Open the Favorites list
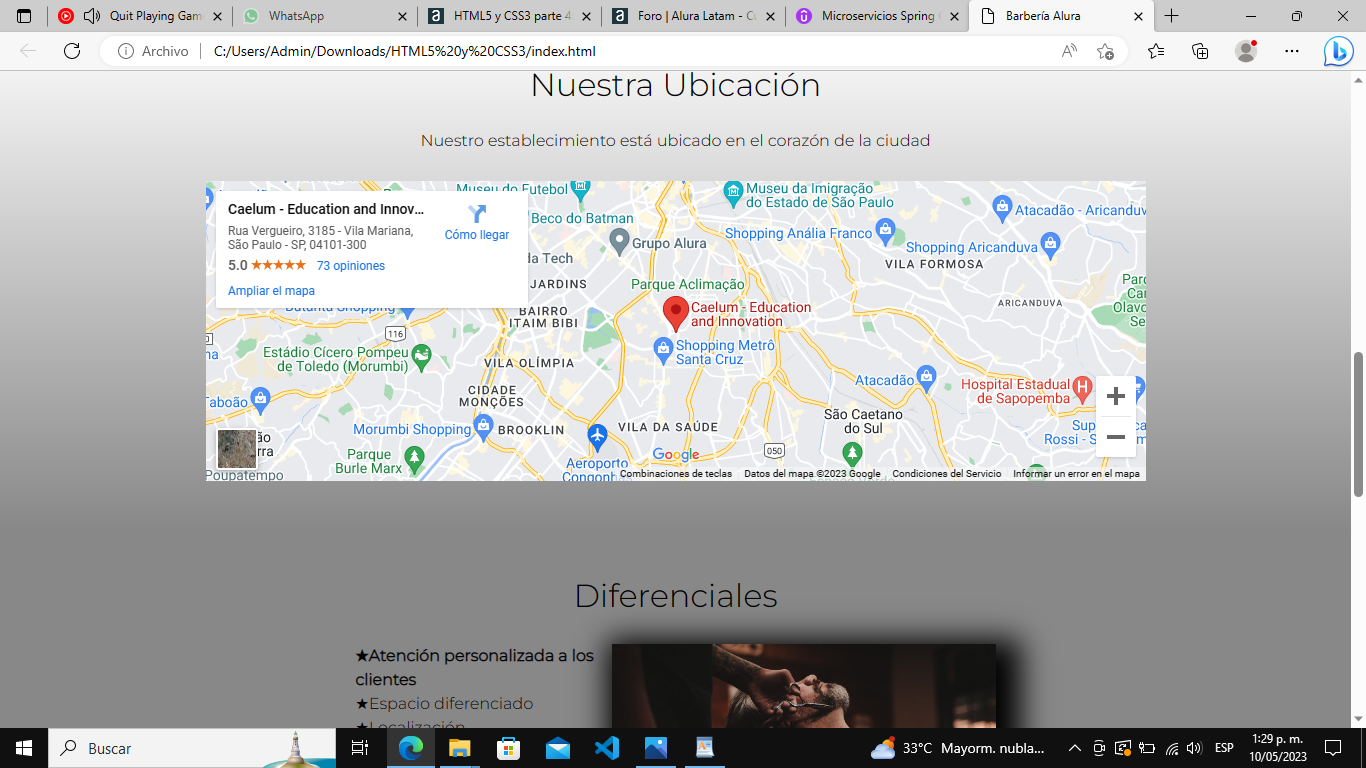The width and height of the screenshot is (1366, 768). tap(1156, 51)
